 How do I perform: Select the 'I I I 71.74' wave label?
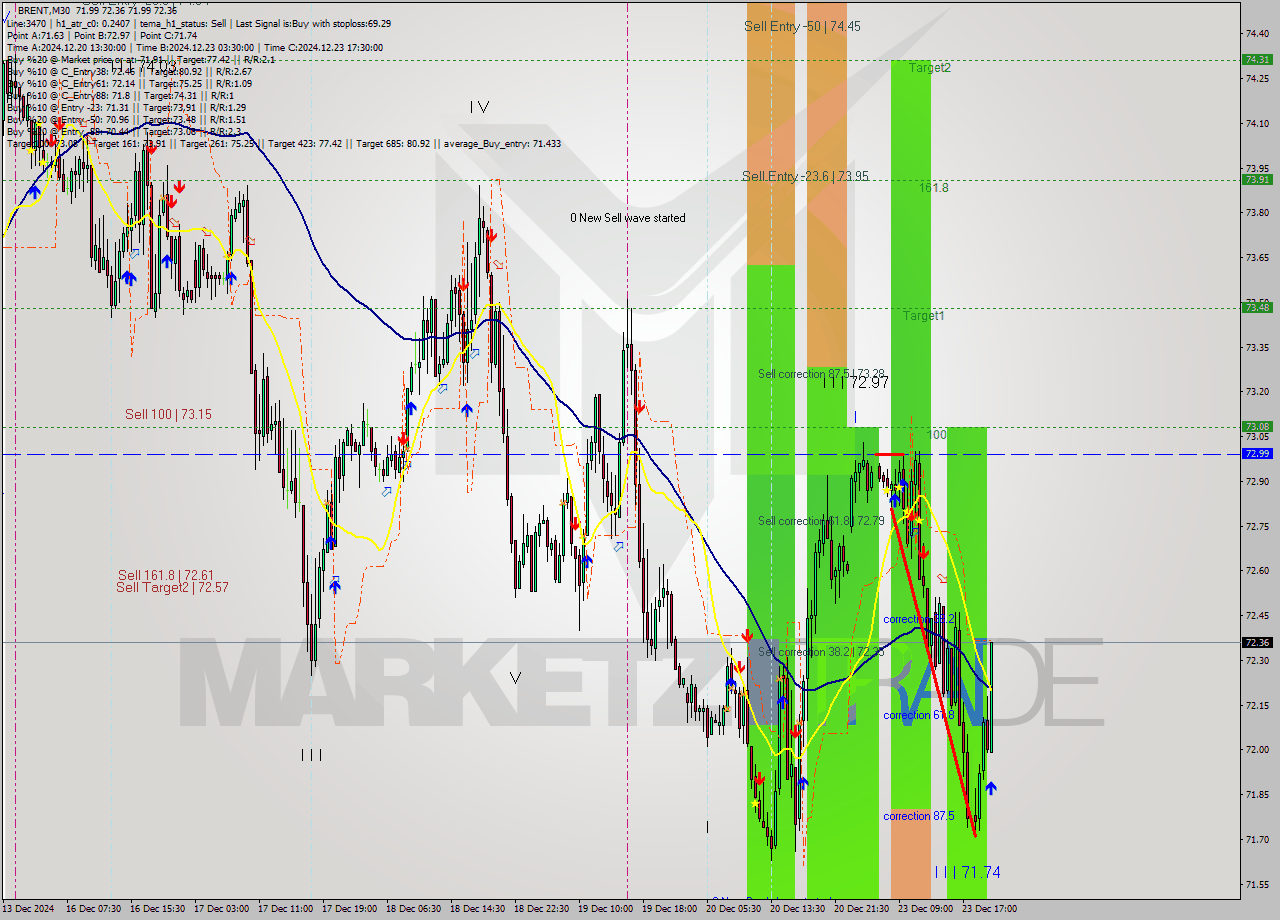pos(966,872)
